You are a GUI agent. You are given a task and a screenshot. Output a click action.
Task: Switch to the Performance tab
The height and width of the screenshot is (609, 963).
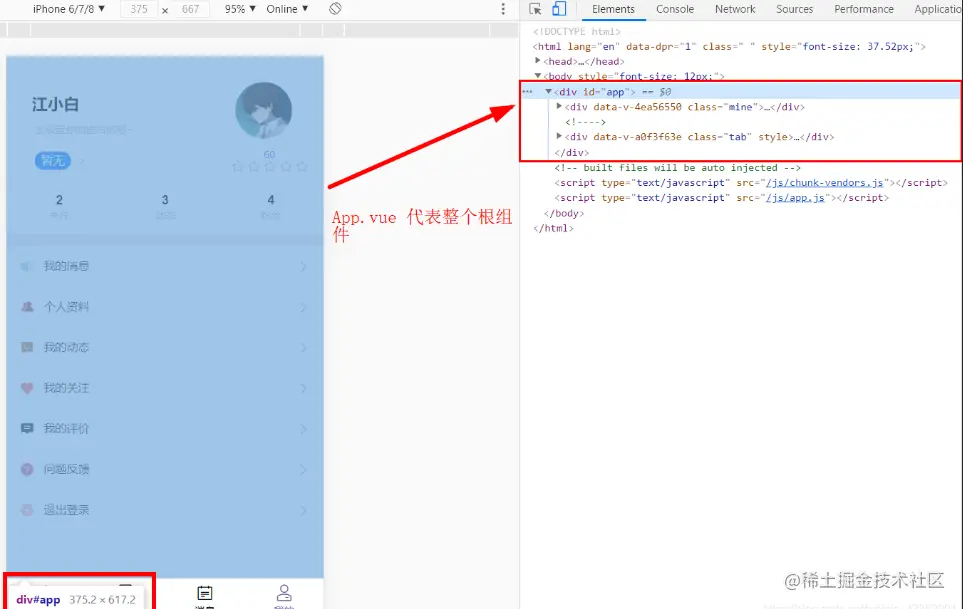[864, 9]
